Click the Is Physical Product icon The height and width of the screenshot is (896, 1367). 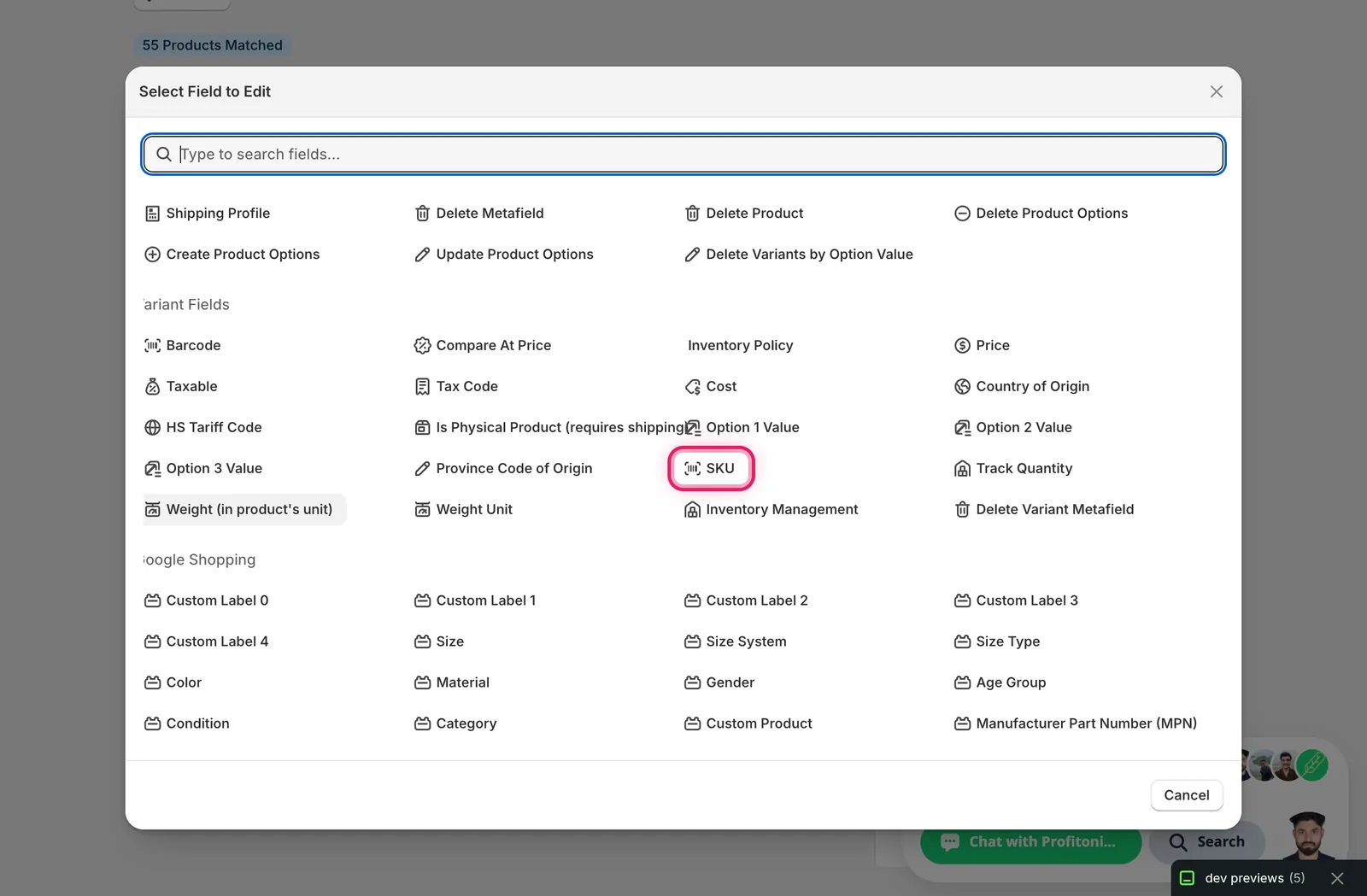point(422,427)
